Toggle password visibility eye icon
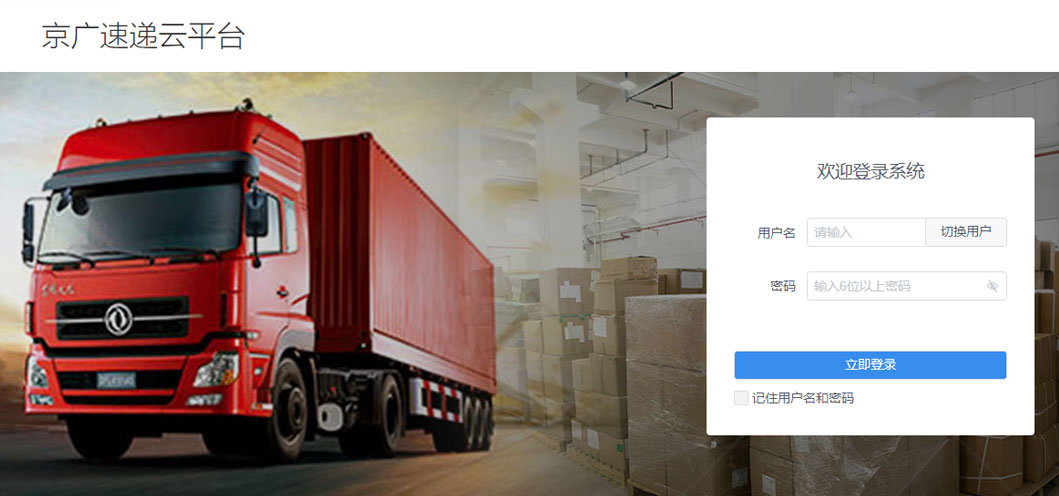The height and width of the screenshot is (496, 1059). (991, 286)
